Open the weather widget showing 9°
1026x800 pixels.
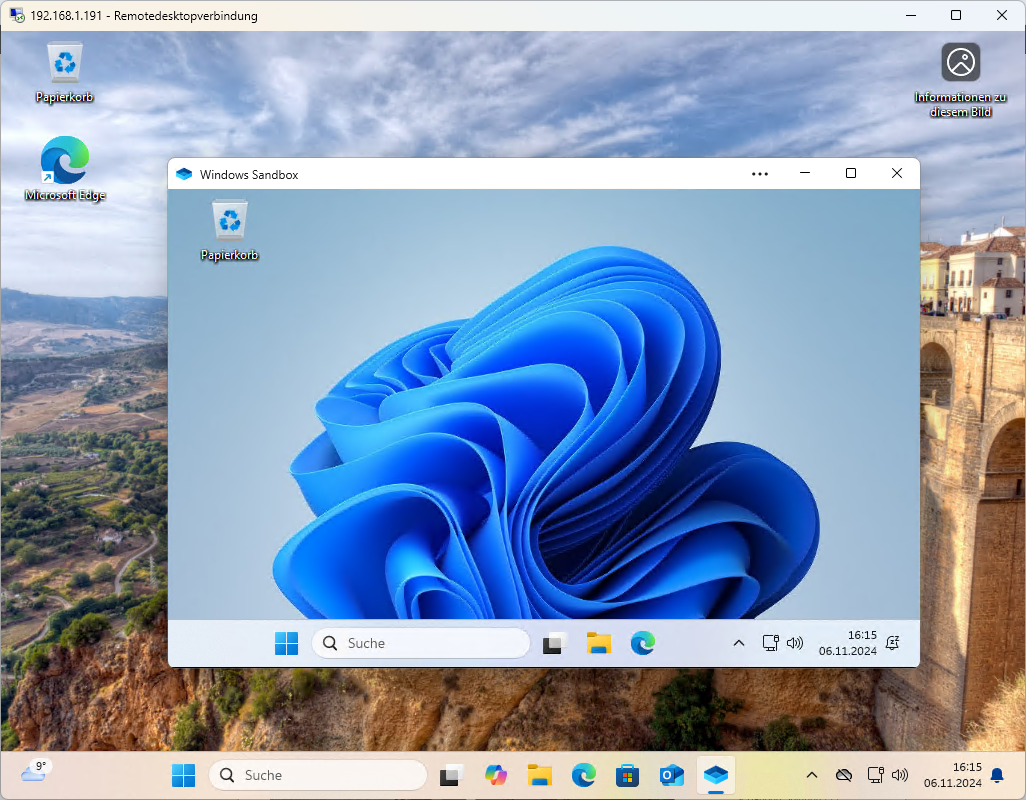[x=35, y=771]
